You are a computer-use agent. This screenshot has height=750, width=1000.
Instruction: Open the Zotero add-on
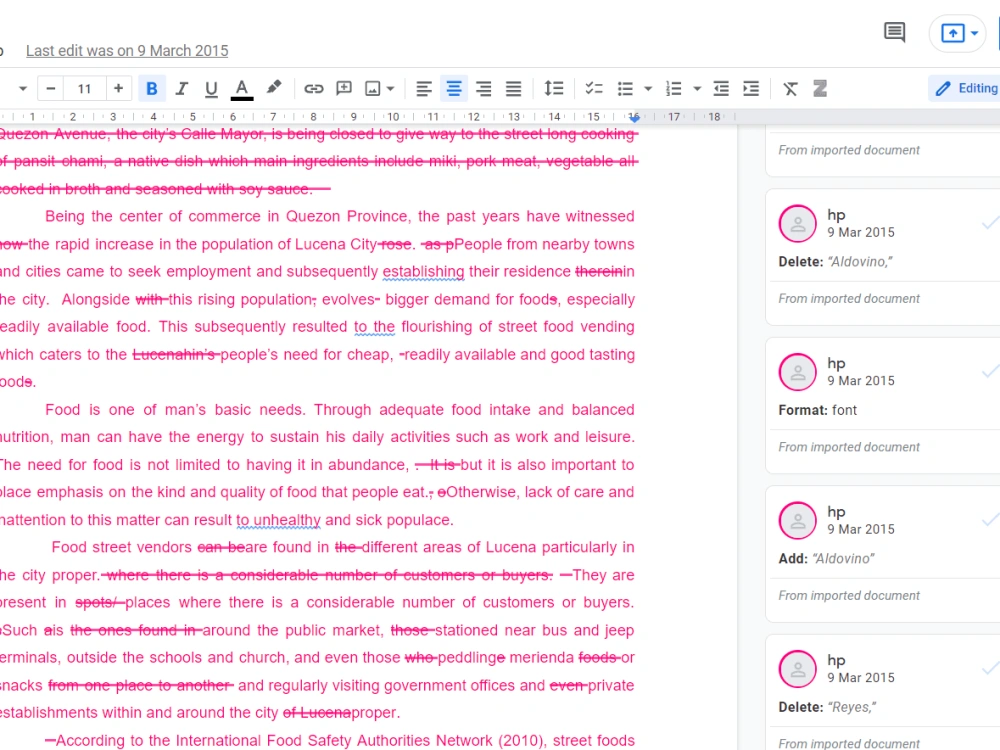(x=820, y=88)
